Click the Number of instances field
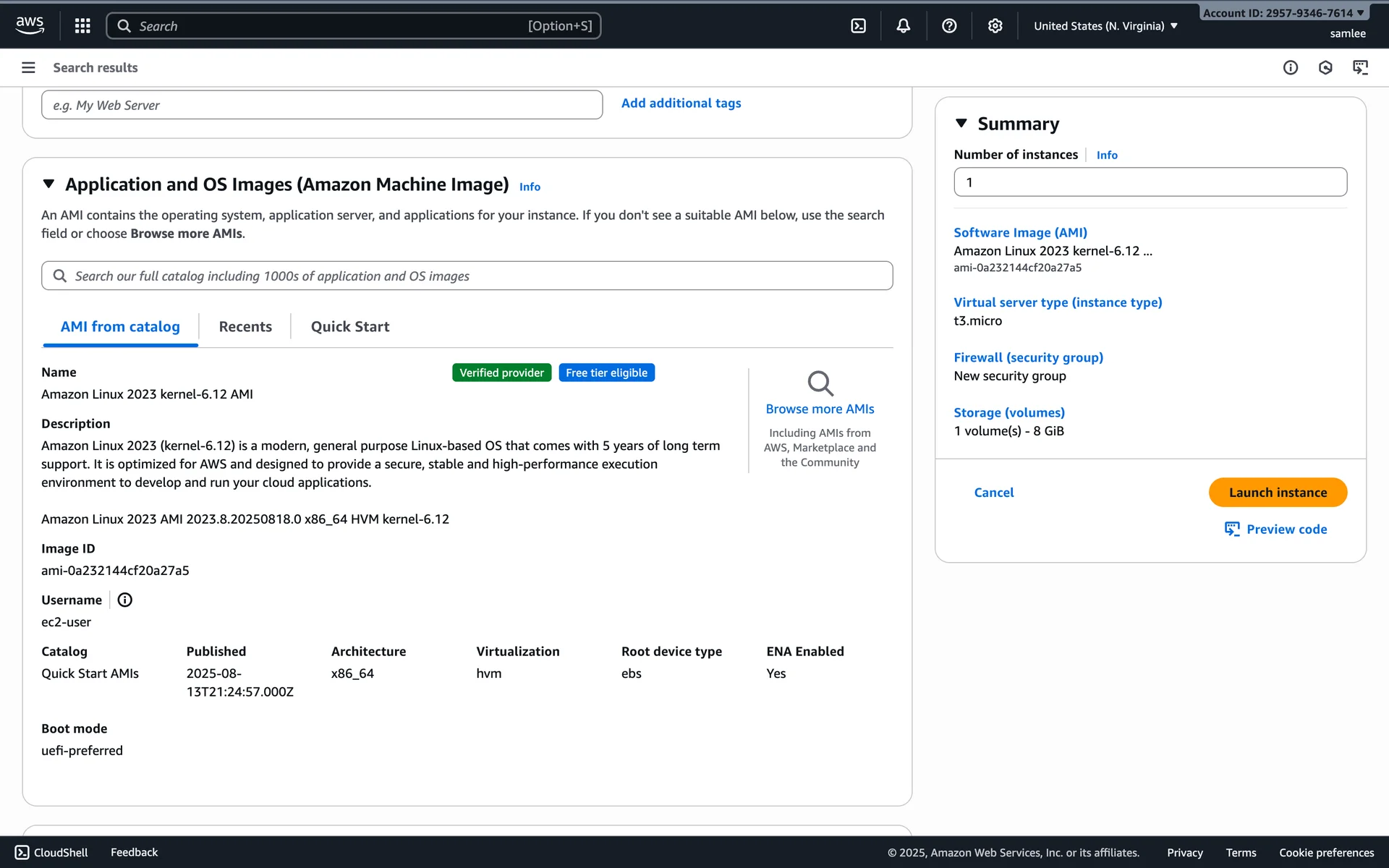The width and height of the screenshot is (1389, 868). (1150, 182)
